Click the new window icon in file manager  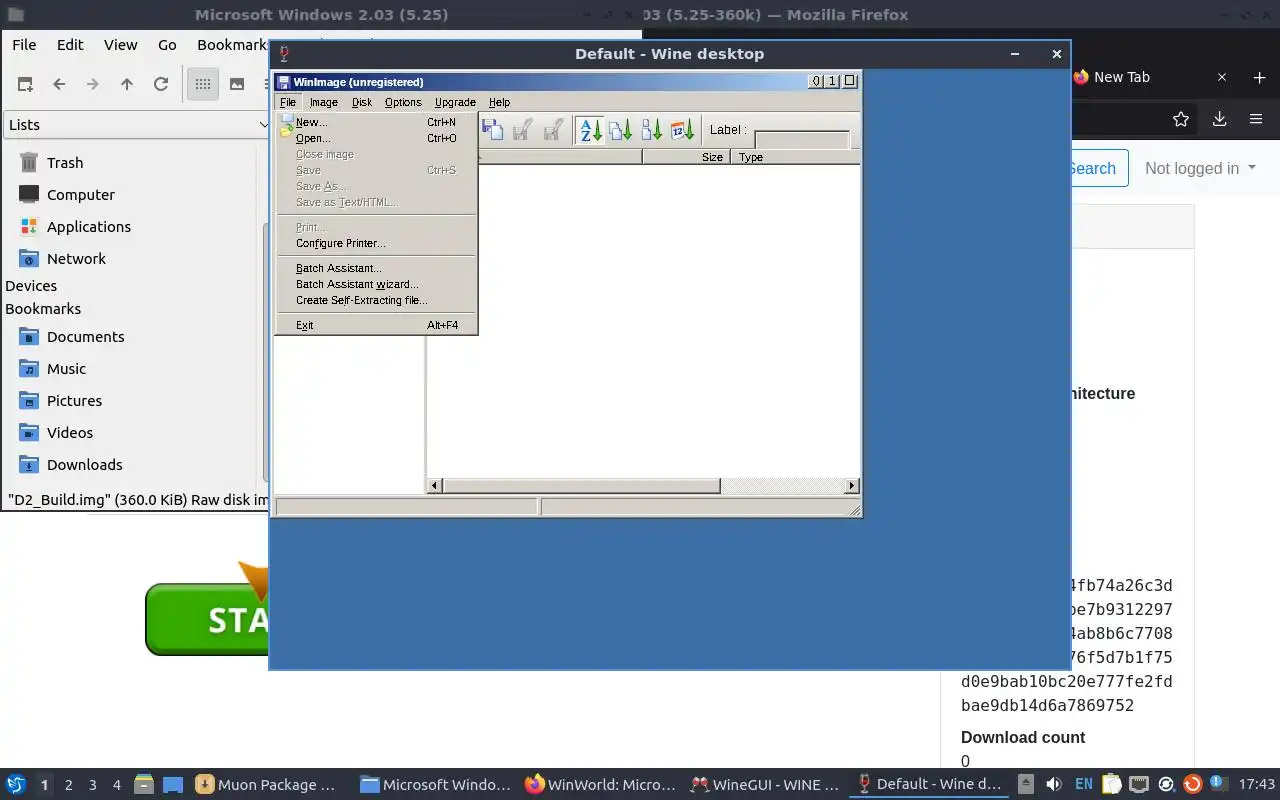pyautogui.click(x=25, y=84)
